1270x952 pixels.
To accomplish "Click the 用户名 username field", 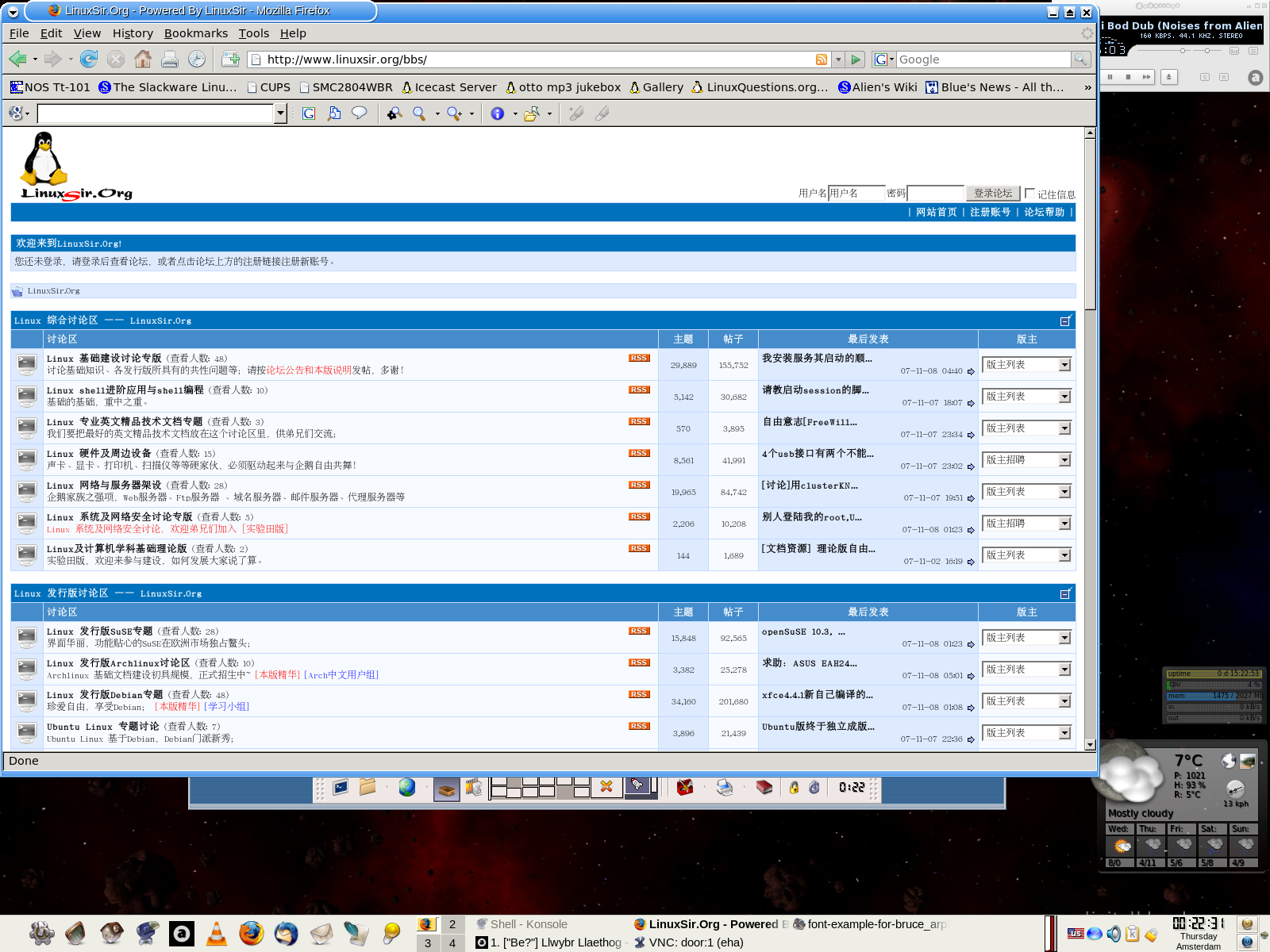I will coord(856,193).
